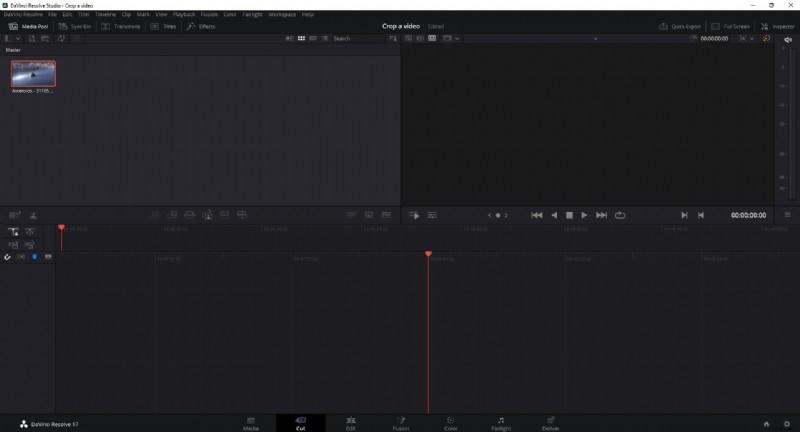
Task: Open the Effects panel
Action: click(201, 26)
